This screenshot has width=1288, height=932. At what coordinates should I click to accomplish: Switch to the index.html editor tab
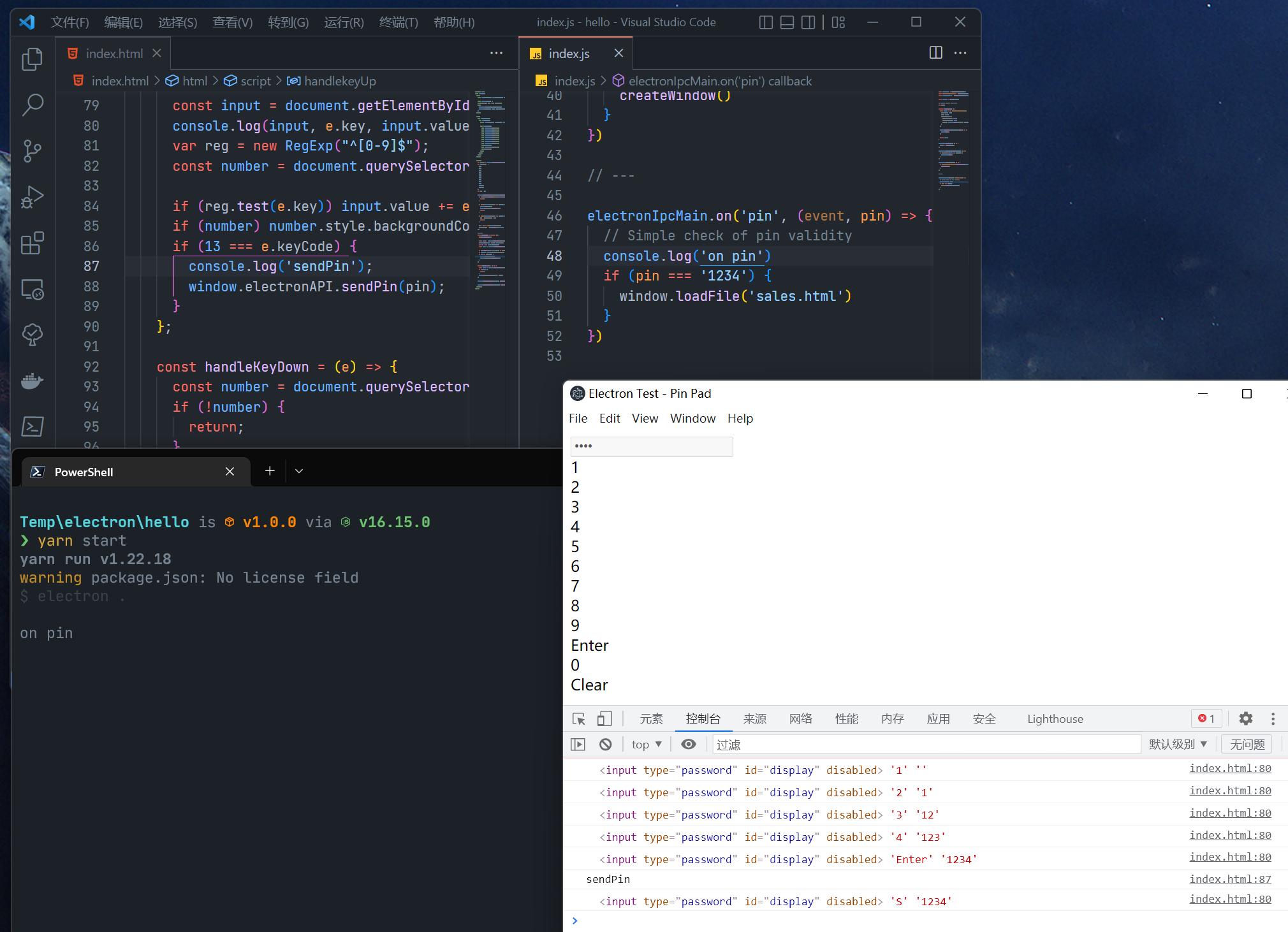click(114, 54)
